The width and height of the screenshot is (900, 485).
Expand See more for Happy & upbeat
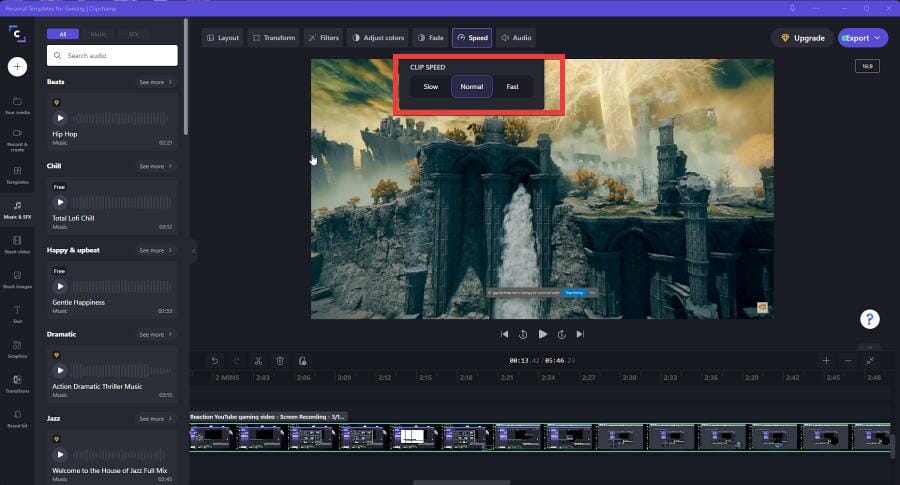[x=155, y=250]
